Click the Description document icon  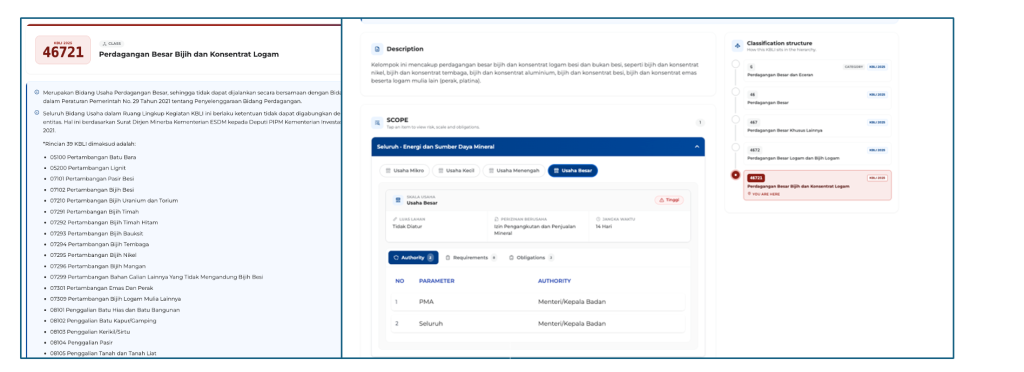[x=377, y=49]
